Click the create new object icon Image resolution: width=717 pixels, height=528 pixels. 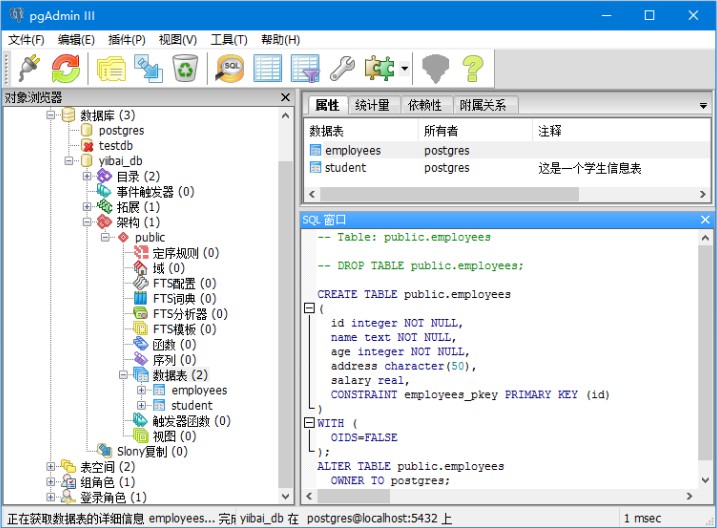(148, 69)
